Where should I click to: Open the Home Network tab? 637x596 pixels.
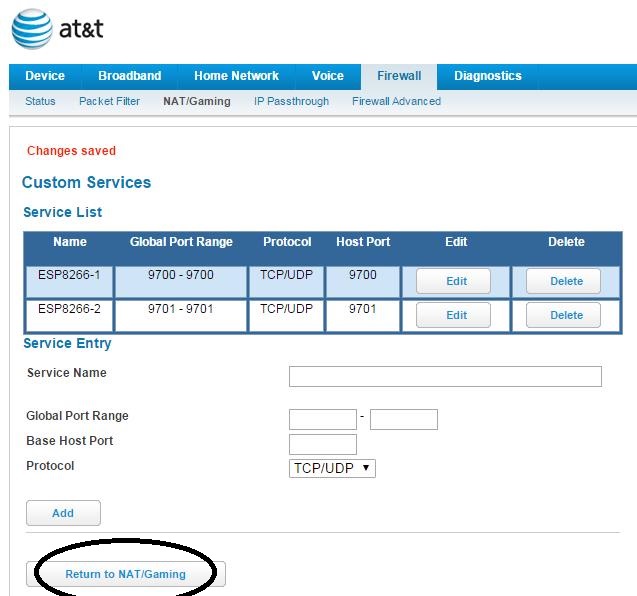236,76
